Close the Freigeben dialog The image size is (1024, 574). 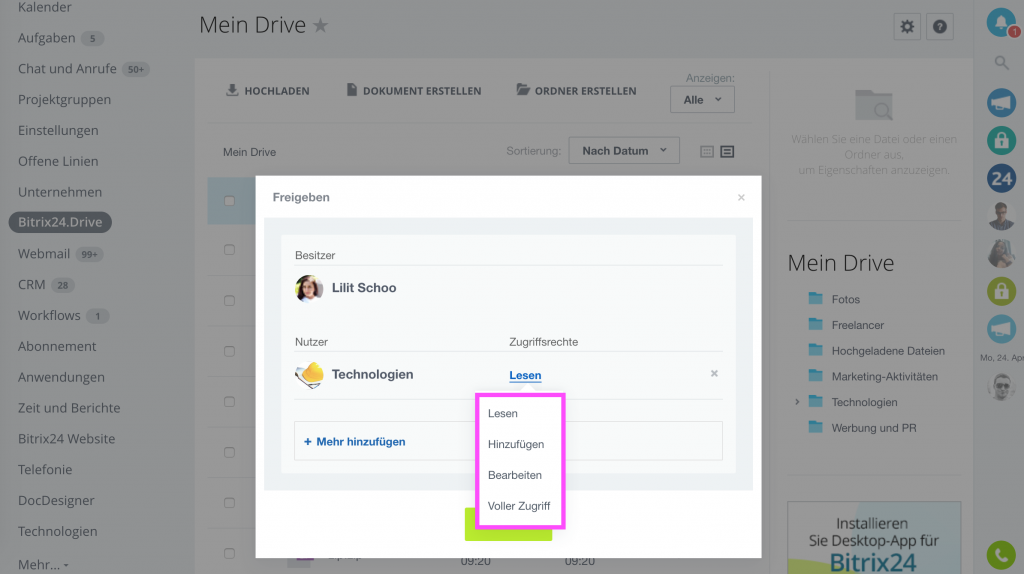[x=741, y=197]
